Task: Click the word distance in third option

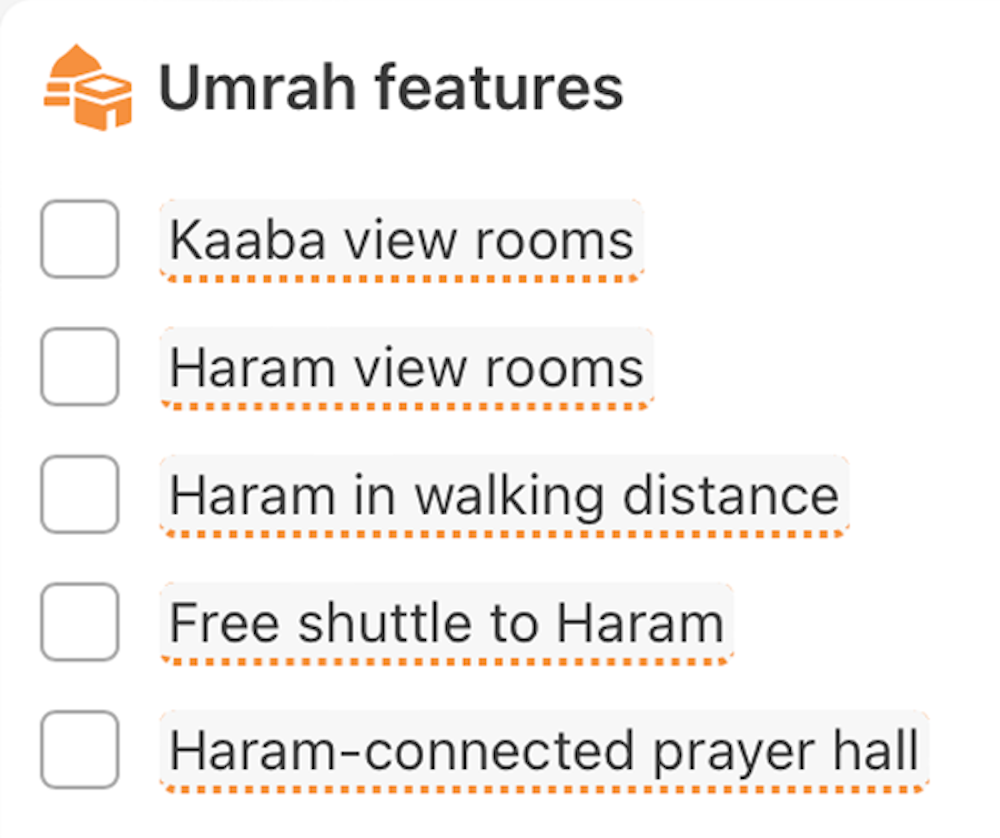Action: coord(730,496)
